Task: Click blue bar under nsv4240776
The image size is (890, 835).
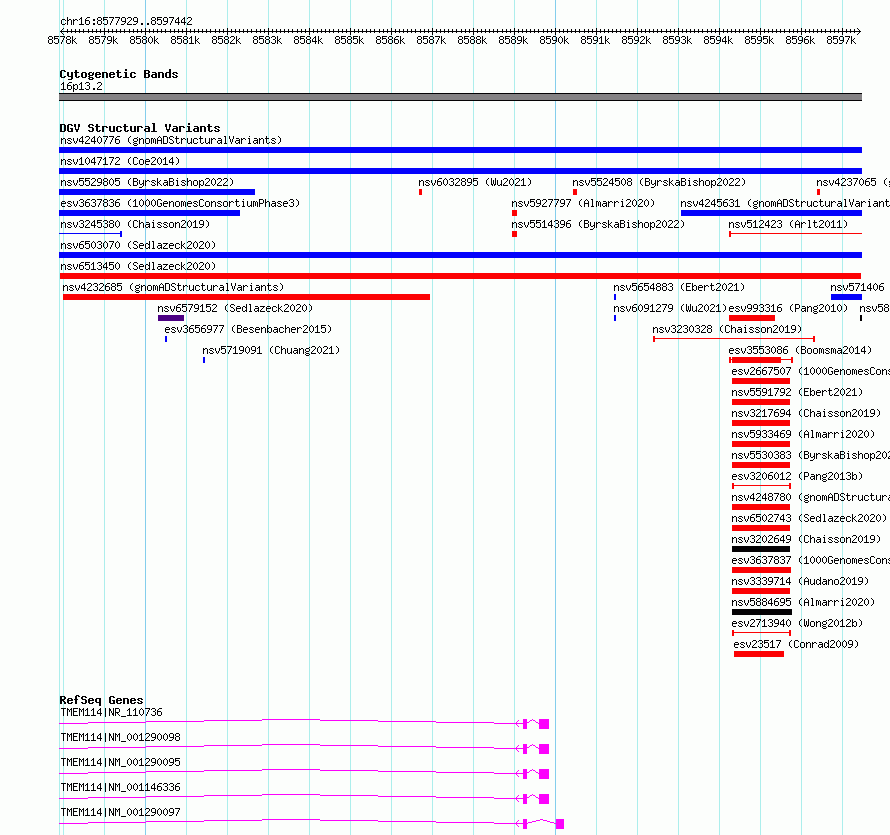Action: 460,150
